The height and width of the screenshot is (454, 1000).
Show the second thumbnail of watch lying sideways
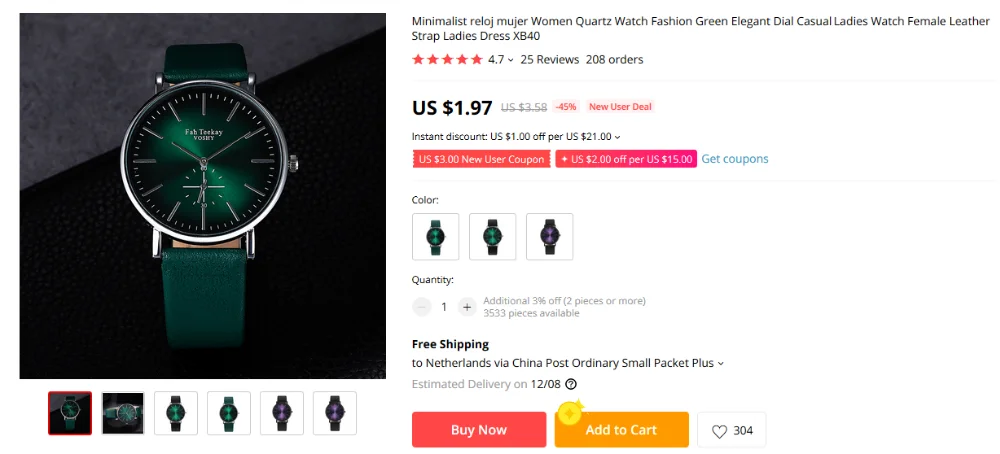click(123, 413)
